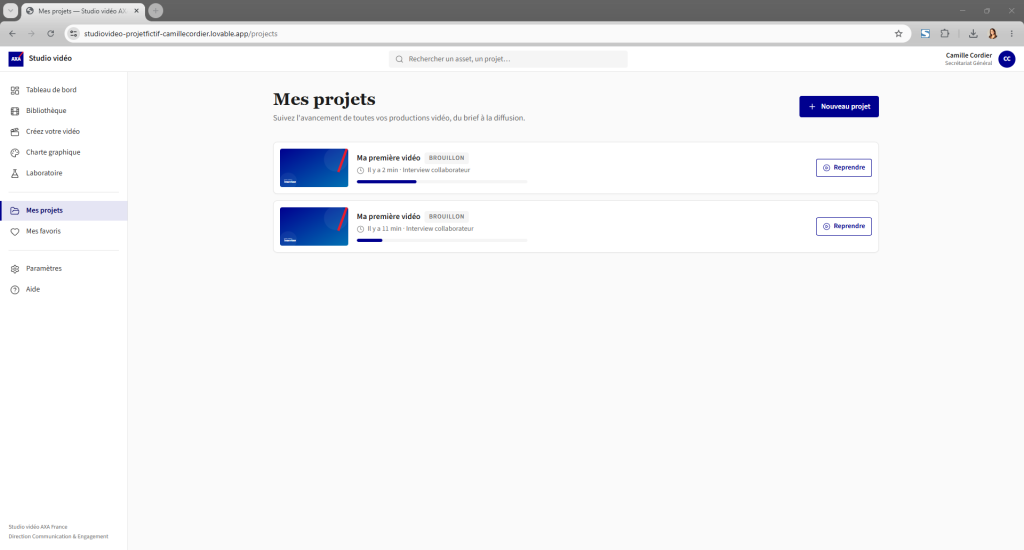The width and height of the screenshot is (1024, 550).
Task: Click the Paramètres gear icon
Action: pos(15,269)
